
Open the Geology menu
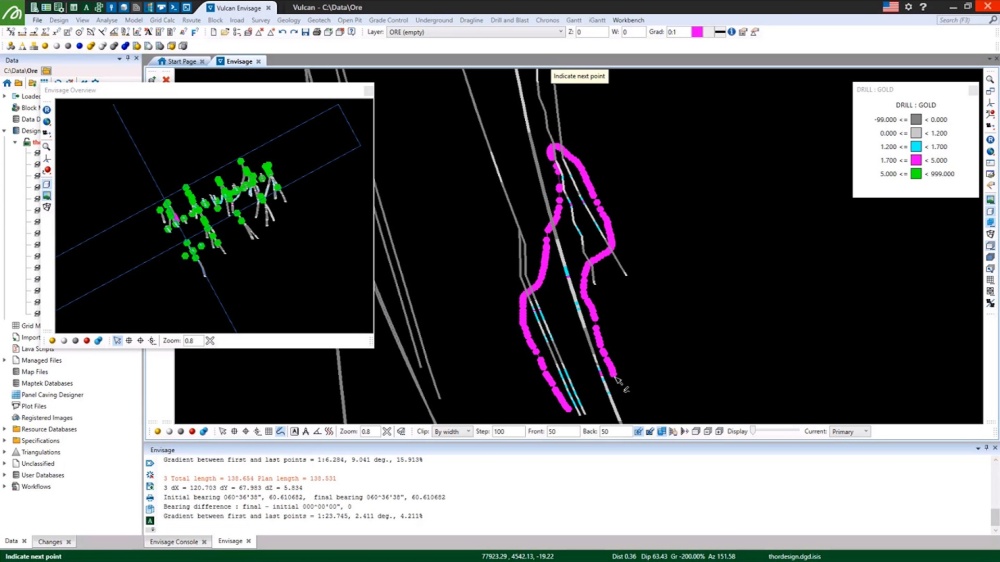tap(288, 20)
